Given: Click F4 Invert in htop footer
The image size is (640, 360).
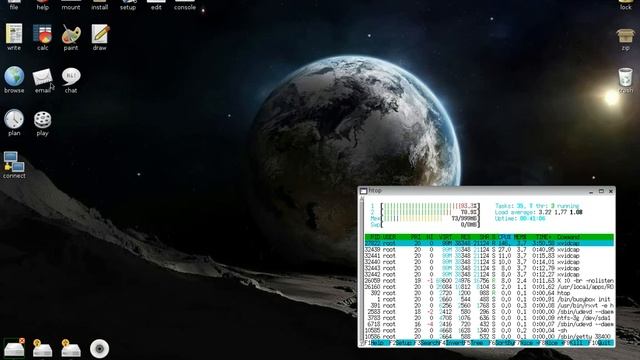Looking at the screenshot, I should coord(452,343).
